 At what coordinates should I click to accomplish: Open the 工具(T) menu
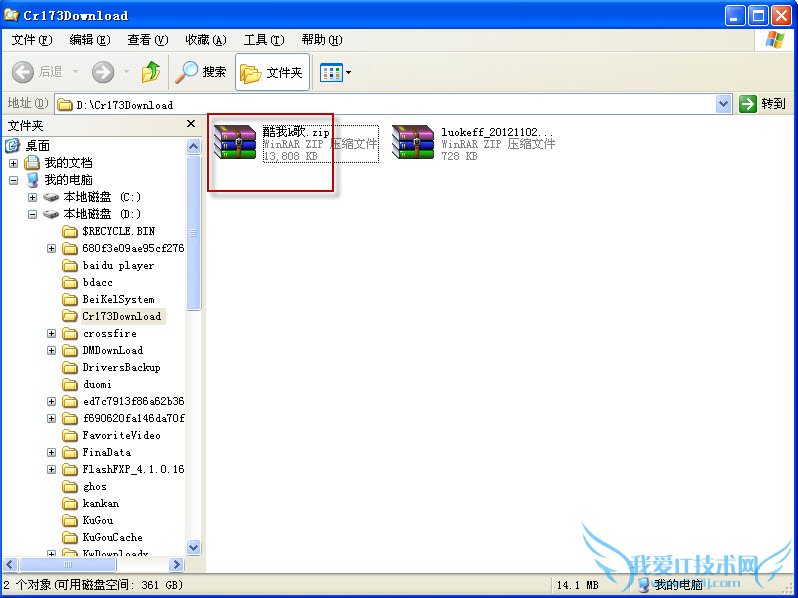click(264, 40)
